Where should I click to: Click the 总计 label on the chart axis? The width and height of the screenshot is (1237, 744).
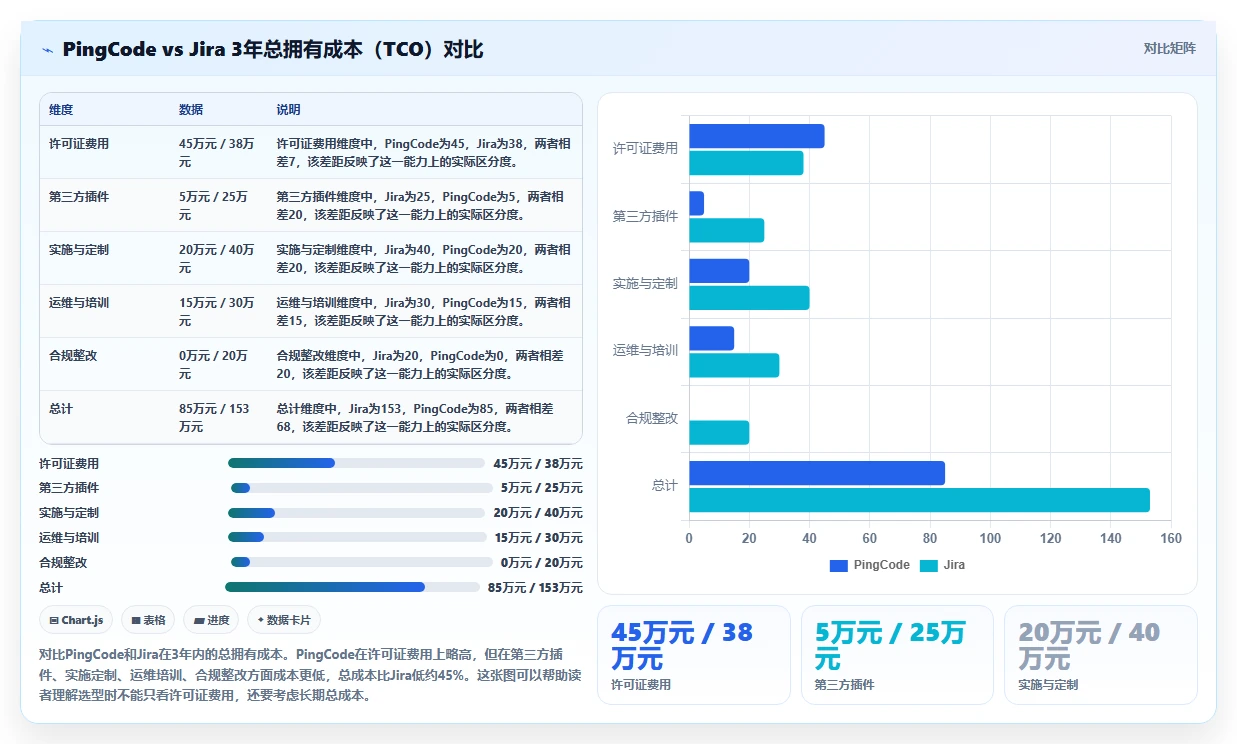(x=665, y=485)
